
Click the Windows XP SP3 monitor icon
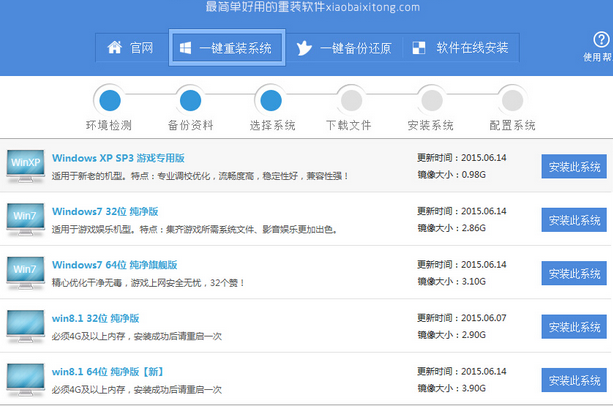point(25,164)
